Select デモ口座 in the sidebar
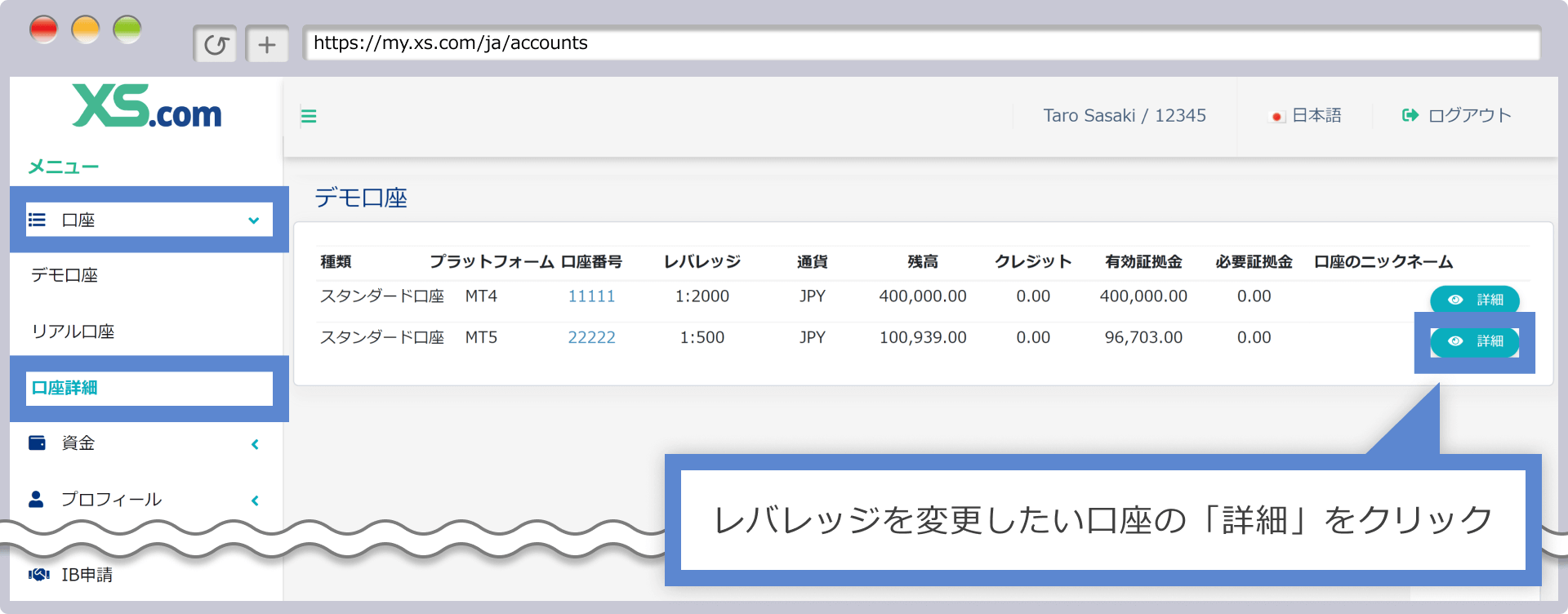The height and width of the screenshot is (614, 1568). [65, 275]
